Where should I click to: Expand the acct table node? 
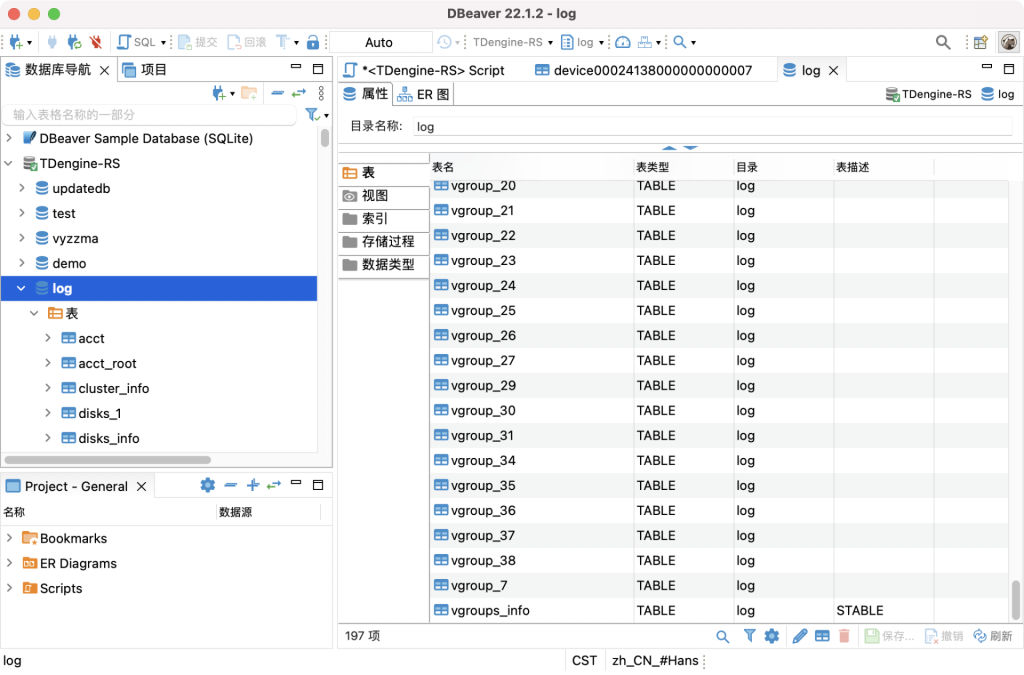[x=48, y=338]
